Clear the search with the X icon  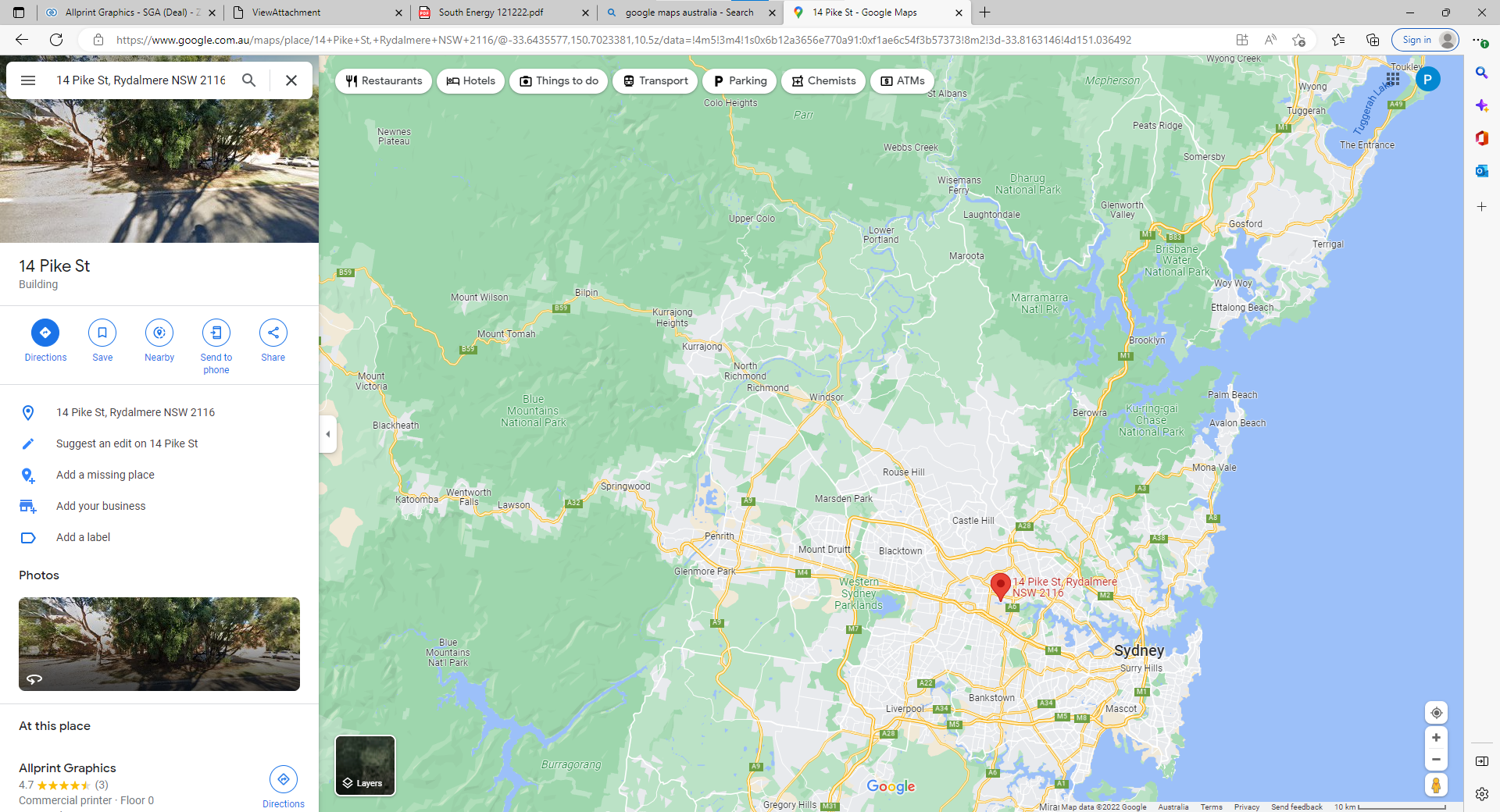coord(291,80)
